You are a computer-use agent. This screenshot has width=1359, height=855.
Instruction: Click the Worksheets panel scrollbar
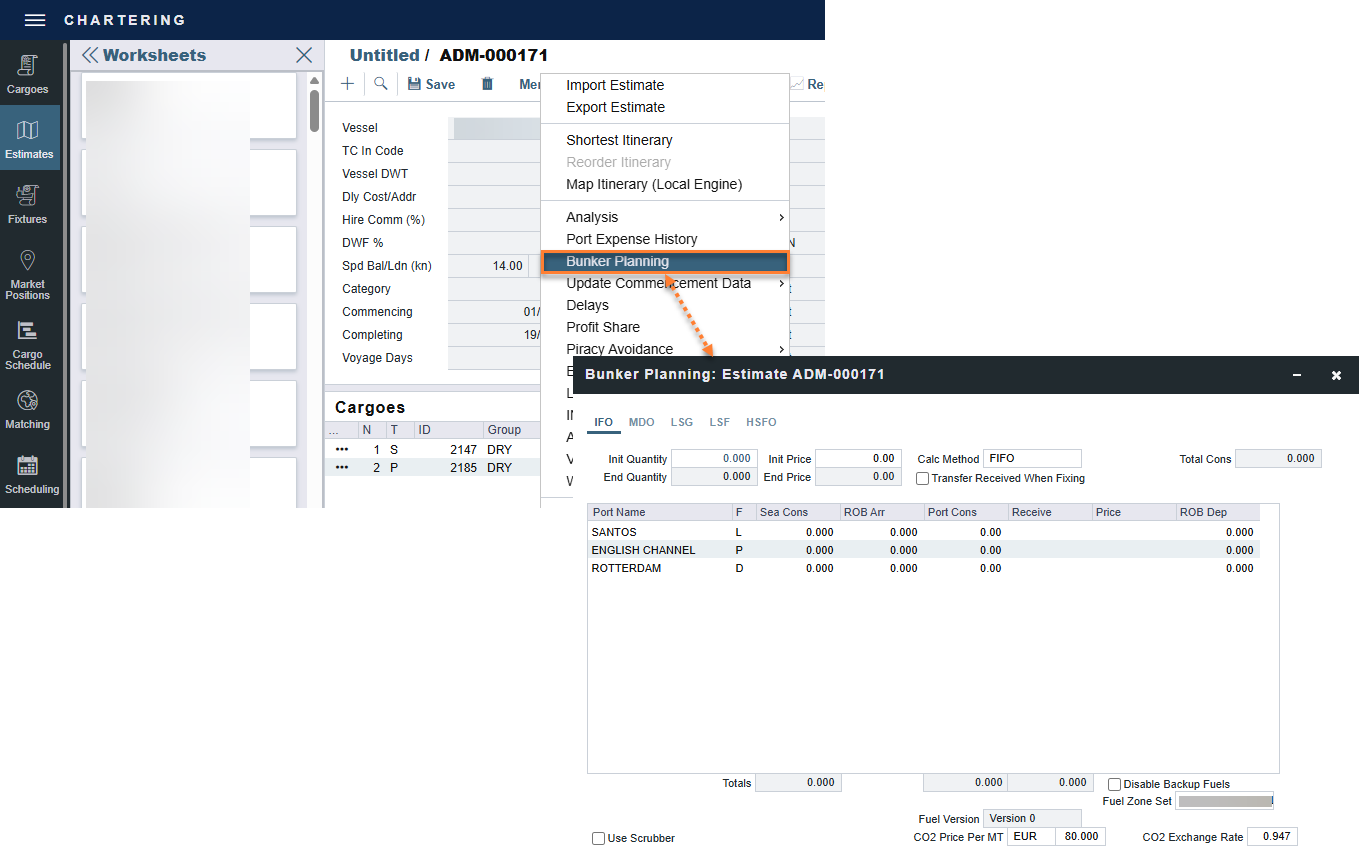(x=314, y=111)
